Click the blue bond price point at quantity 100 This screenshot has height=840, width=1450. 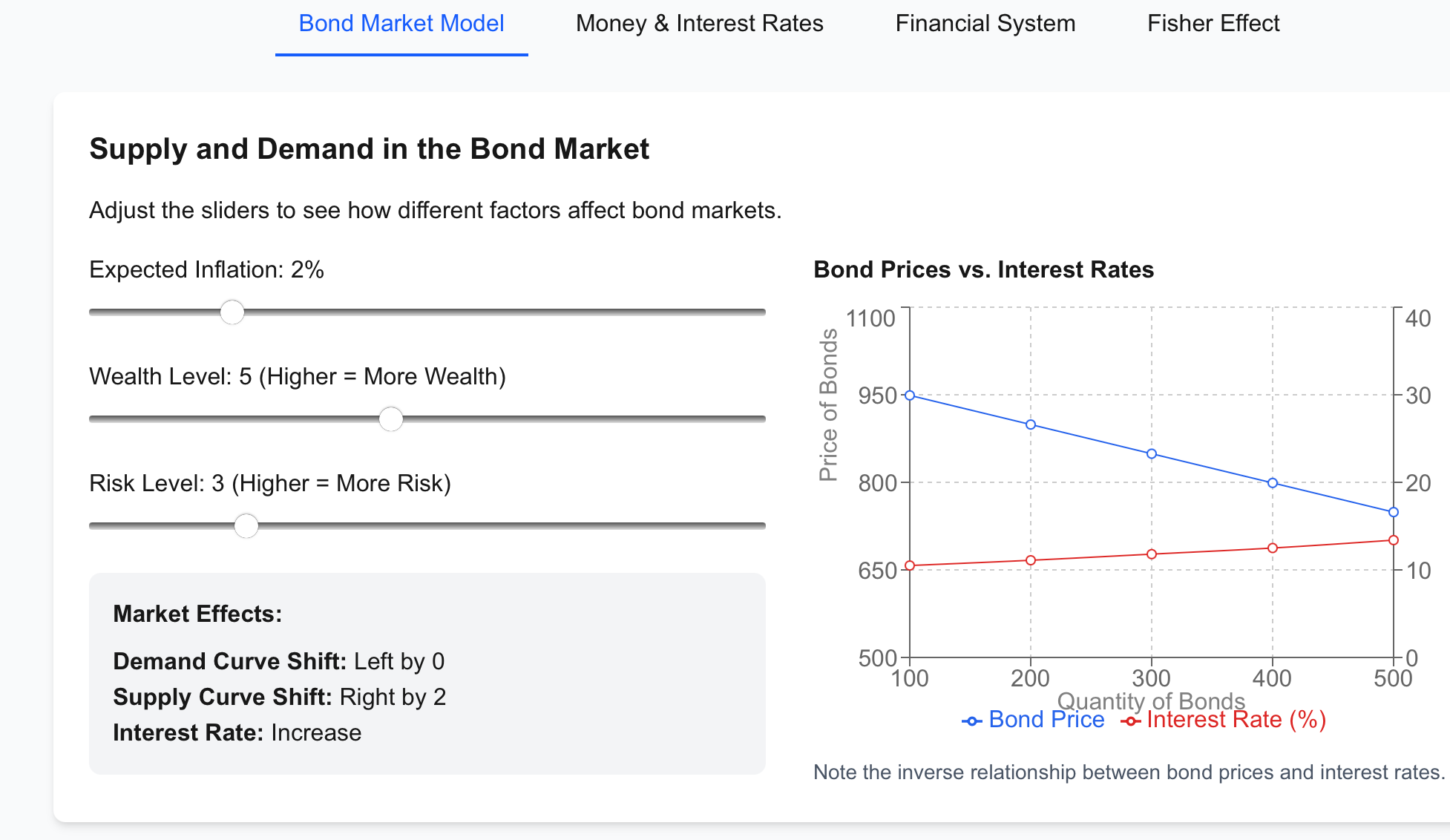click(910, 396)
